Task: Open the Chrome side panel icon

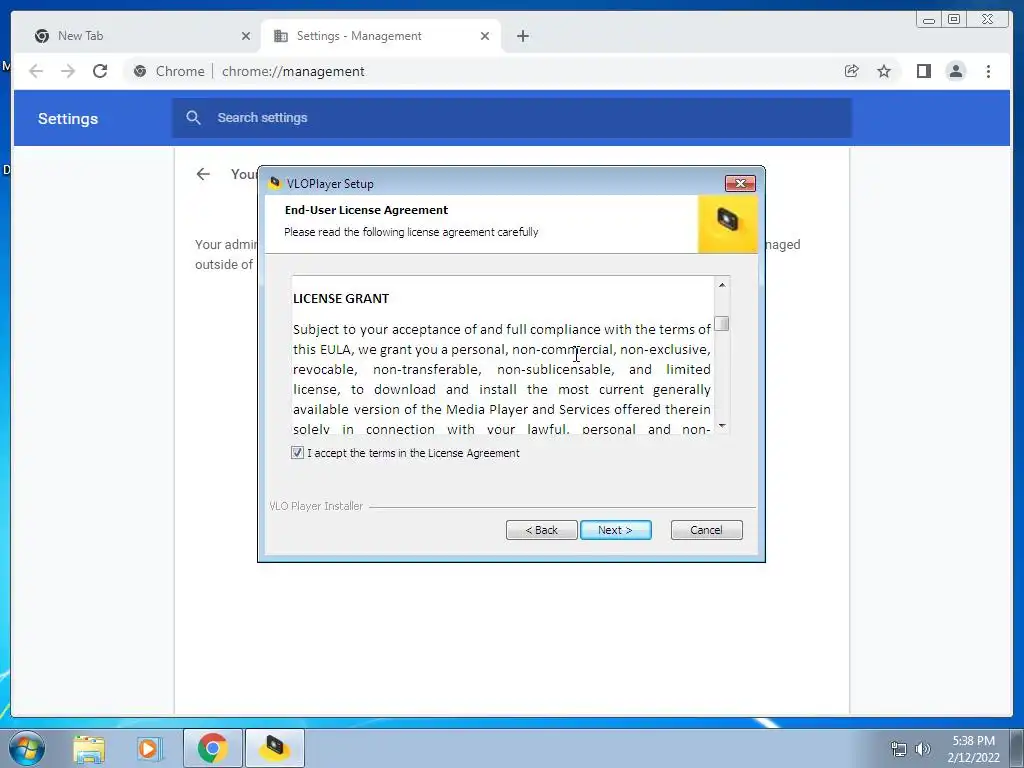Action: [x=923, y=71]
